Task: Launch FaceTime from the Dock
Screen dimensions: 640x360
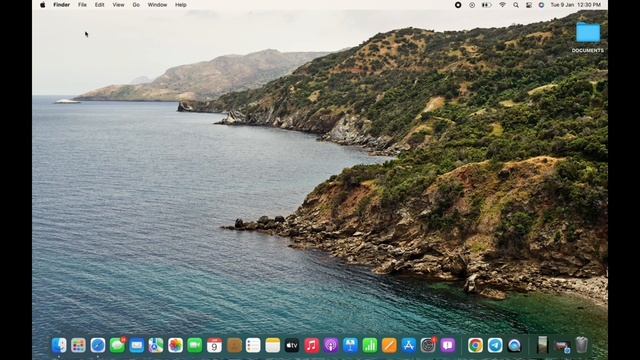Action: point(195,345)
